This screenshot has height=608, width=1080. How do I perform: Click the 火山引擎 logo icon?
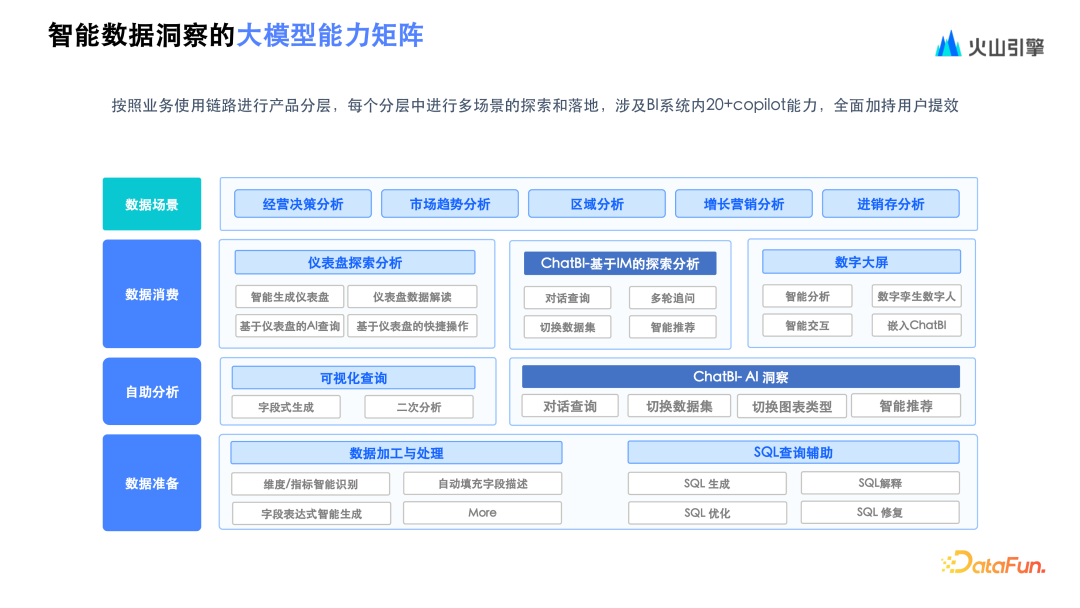pyautogui.click(x=948, y=44)
